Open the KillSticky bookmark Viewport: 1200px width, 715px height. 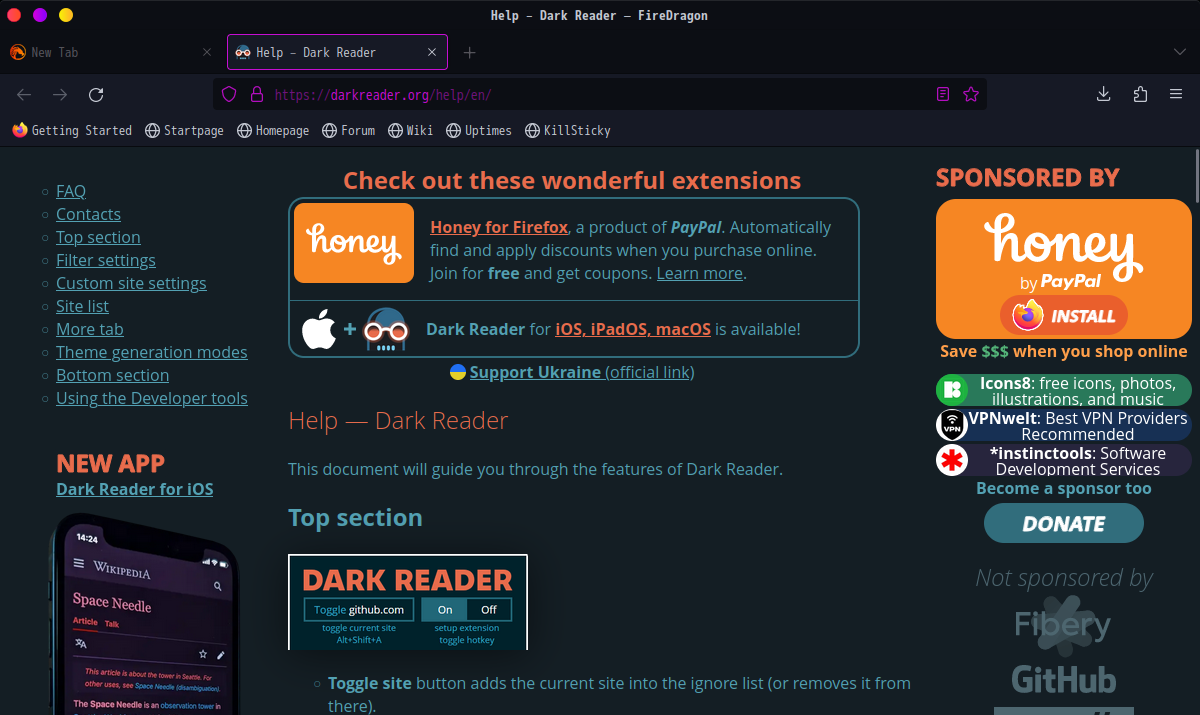[x=567, y=130]
